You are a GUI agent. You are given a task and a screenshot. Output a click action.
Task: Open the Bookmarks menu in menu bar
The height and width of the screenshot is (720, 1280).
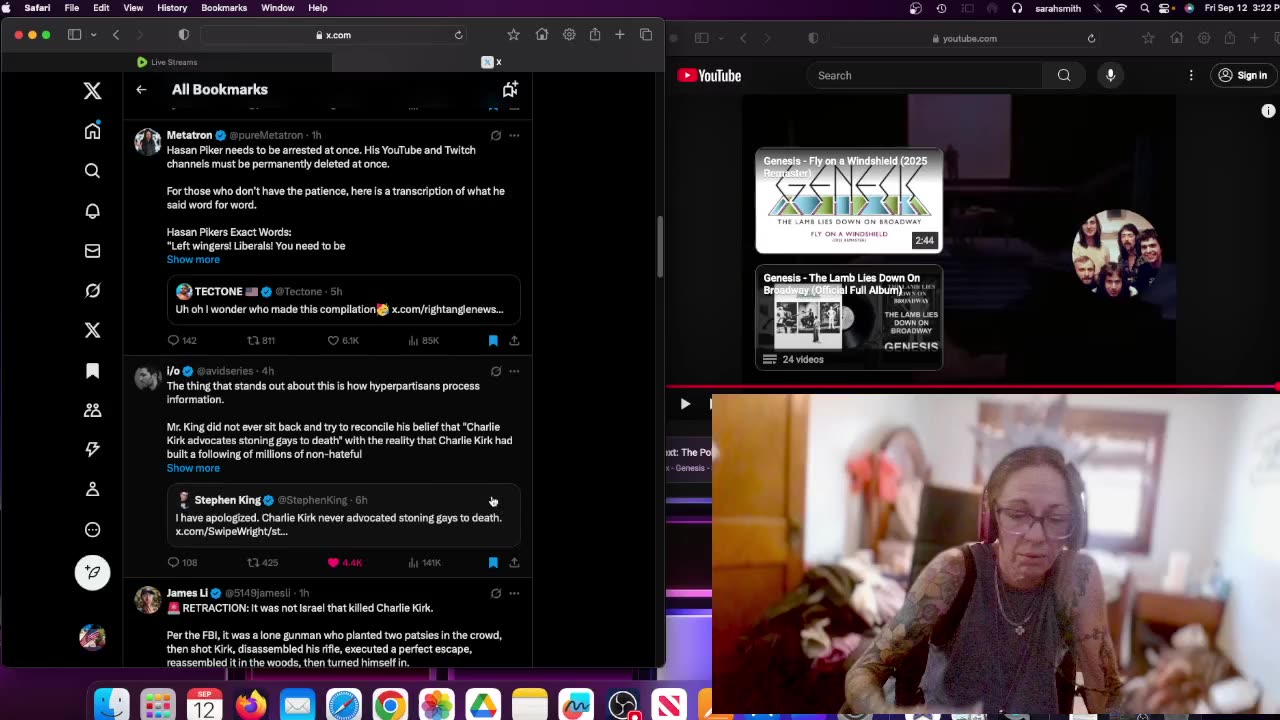(224, 8)
